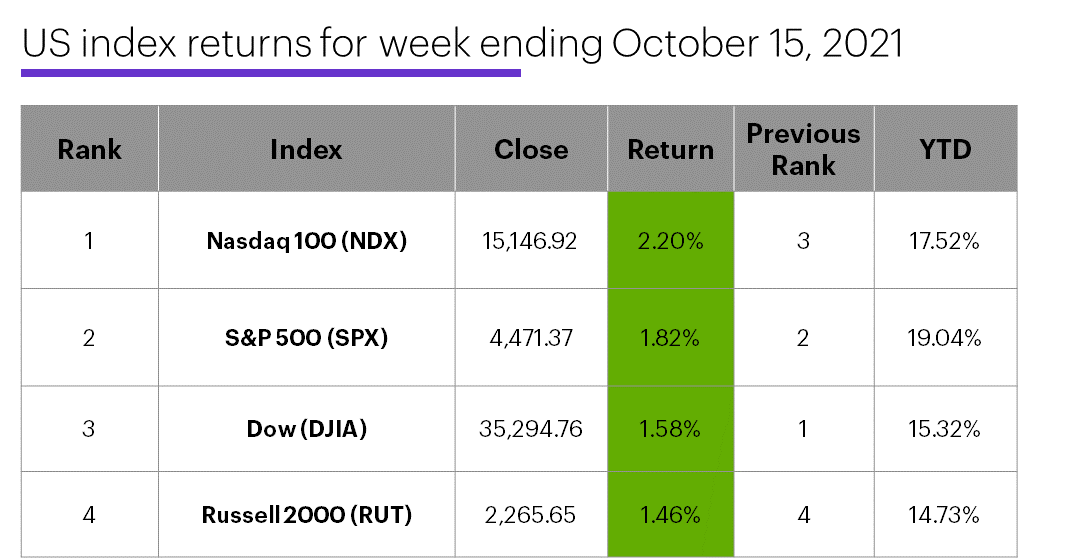Select the green 1.46% return cell
The image size is (1067, 558).
(x=670, y=516)
